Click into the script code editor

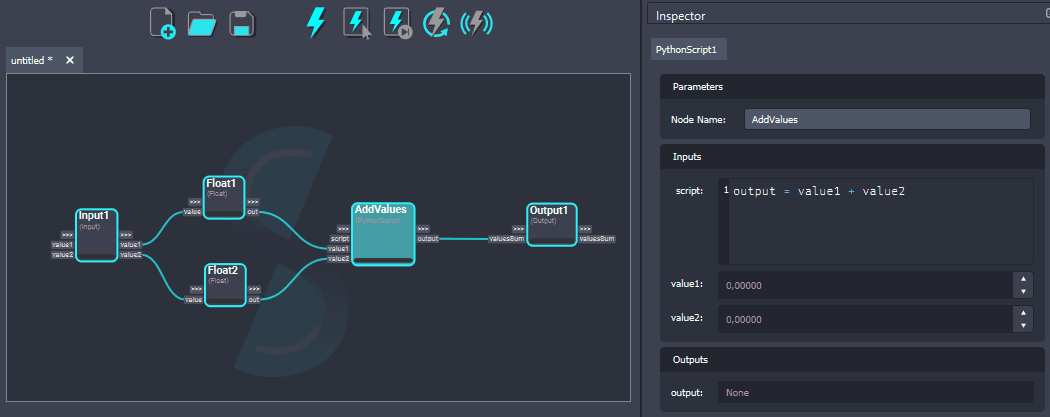(x=880, y=220)
